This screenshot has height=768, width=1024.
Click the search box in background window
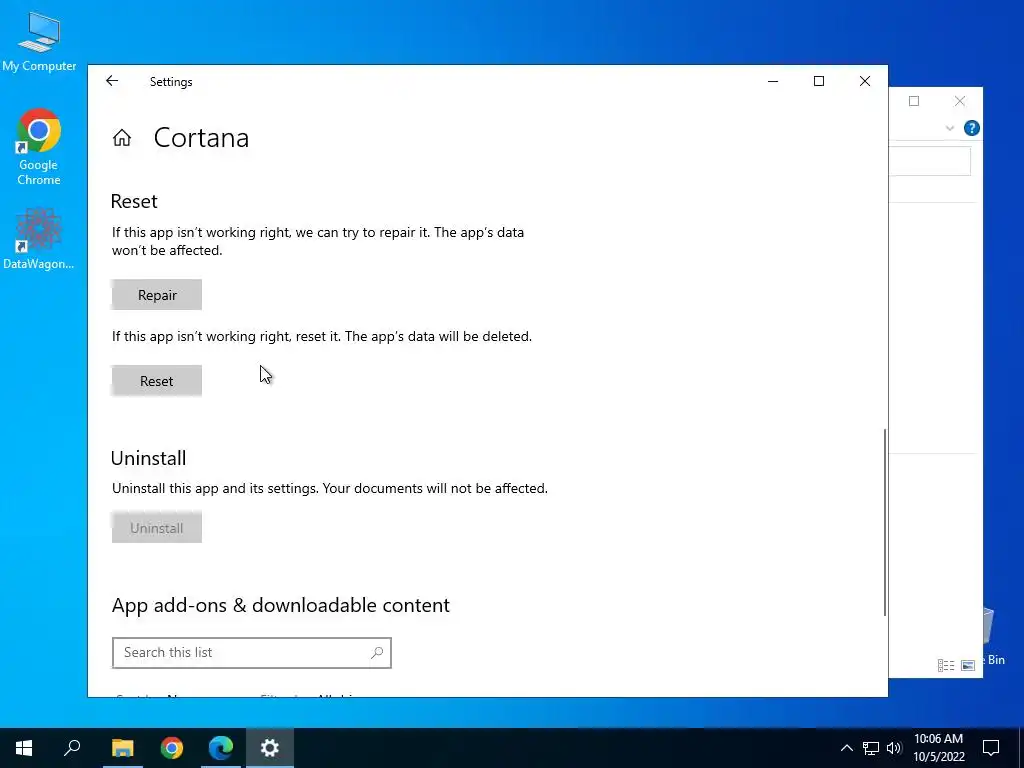pyautogui.click(x=929, y=161)
